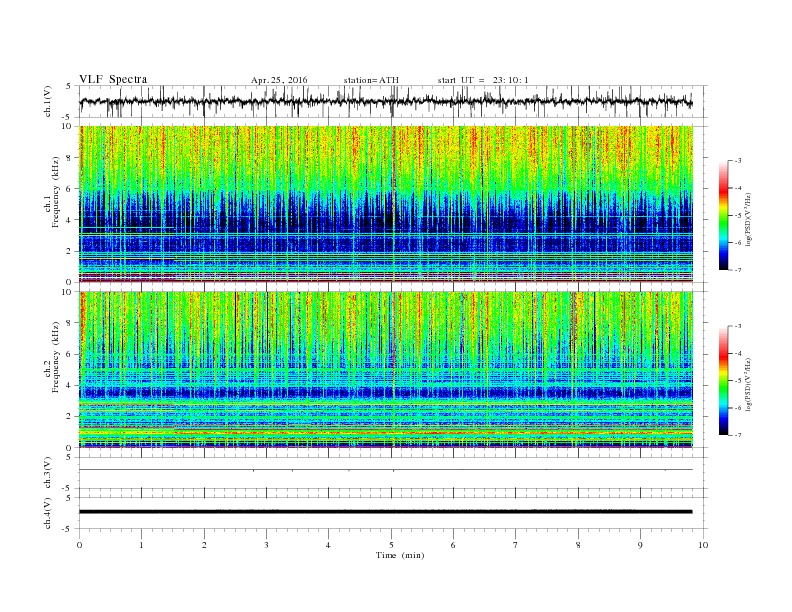Image resolution: width=792 pixels, height=612 pixels.
Task: Click the "station=ATH" header text
Action: (371, 80)
